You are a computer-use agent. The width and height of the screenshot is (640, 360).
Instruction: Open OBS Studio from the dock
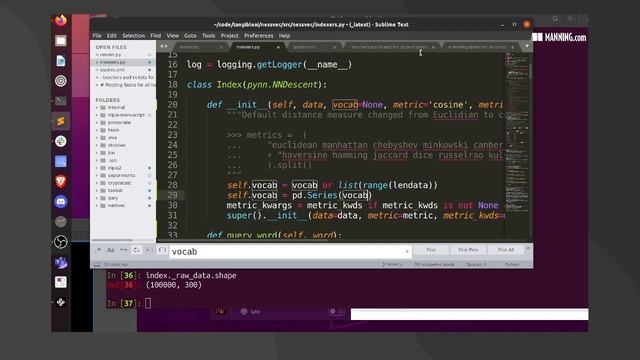[x=61, y=242]
